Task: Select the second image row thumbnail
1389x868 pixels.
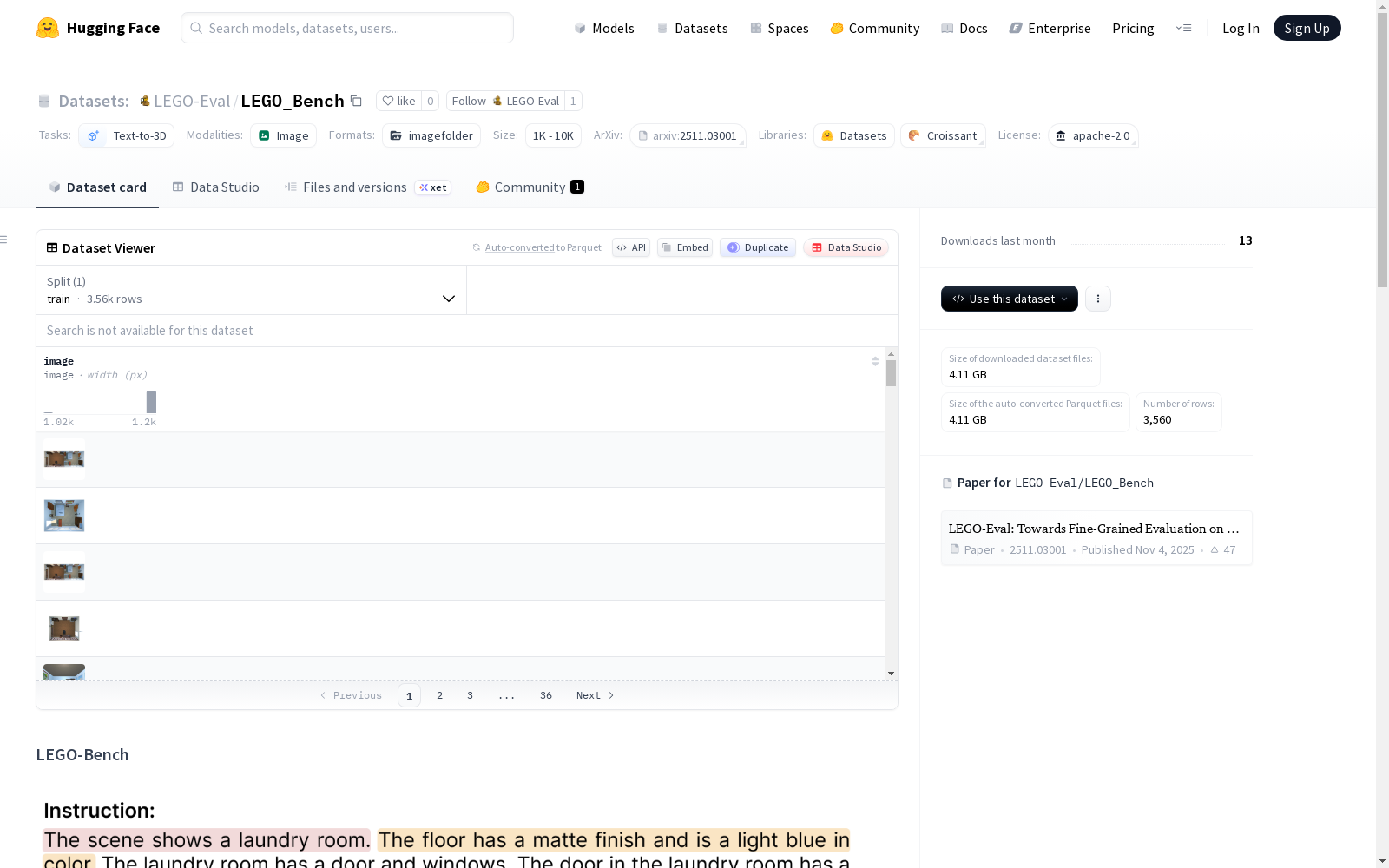Action: tap(64, 516)
